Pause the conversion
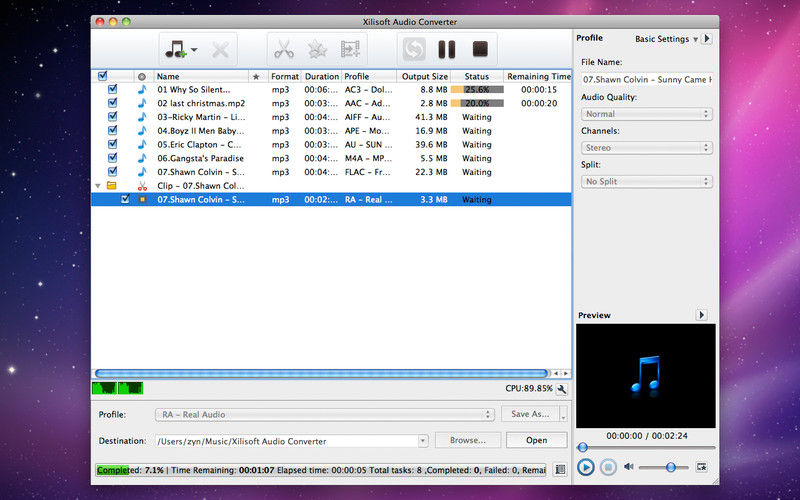Image resolution: width=800 pixels, height=500 pixels. coord(446,49)
